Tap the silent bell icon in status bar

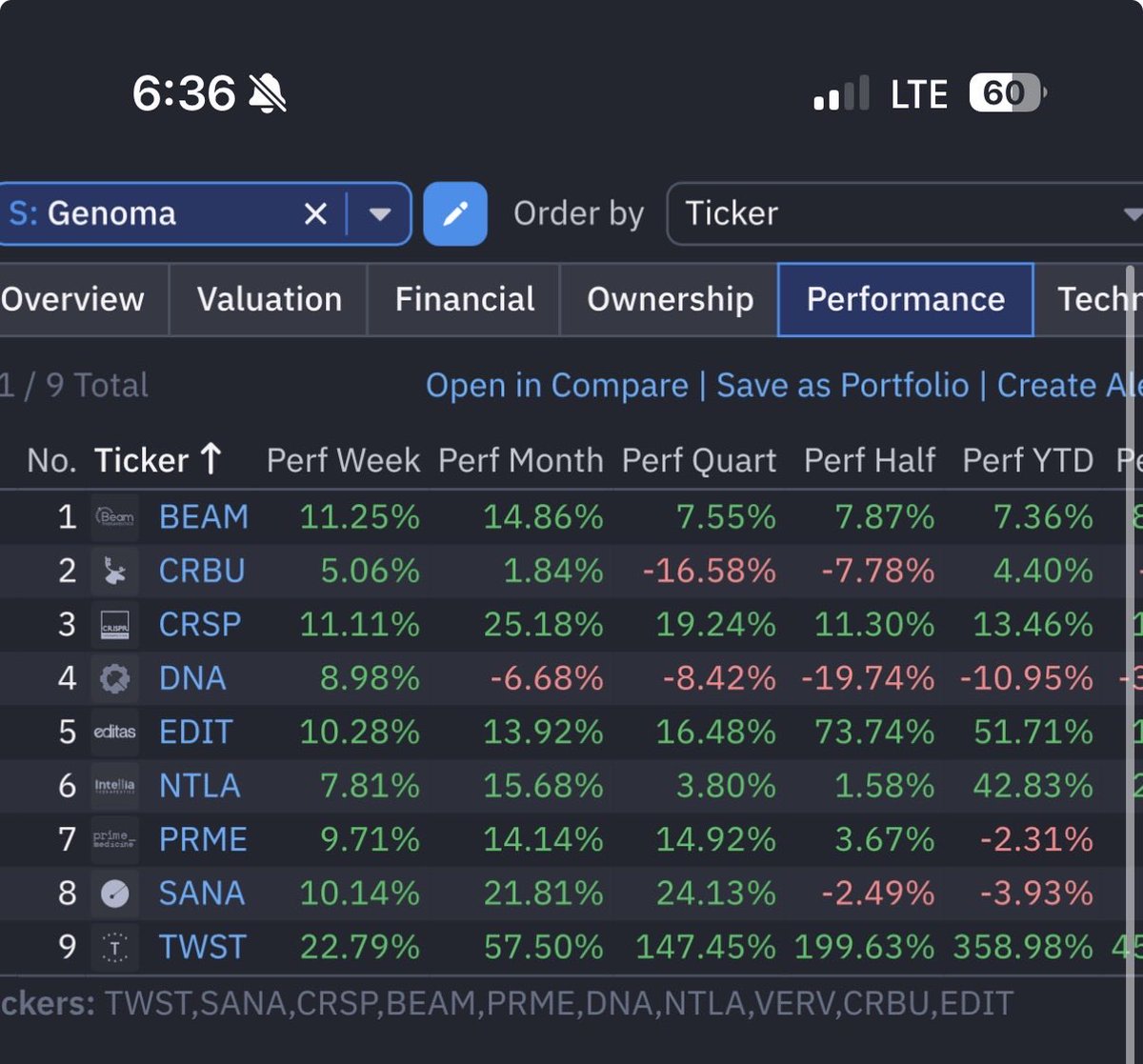click(267, 93)
